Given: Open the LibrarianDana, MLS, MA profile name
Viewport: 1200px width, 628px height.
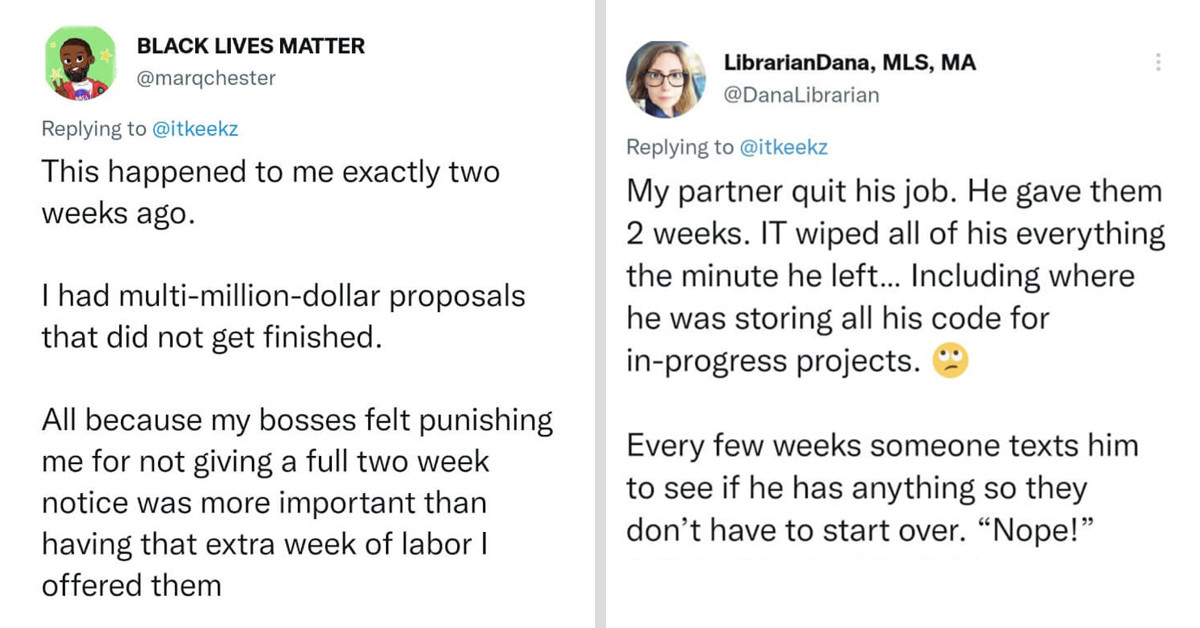Looking at the screenshot, I should tap(848, 61).
